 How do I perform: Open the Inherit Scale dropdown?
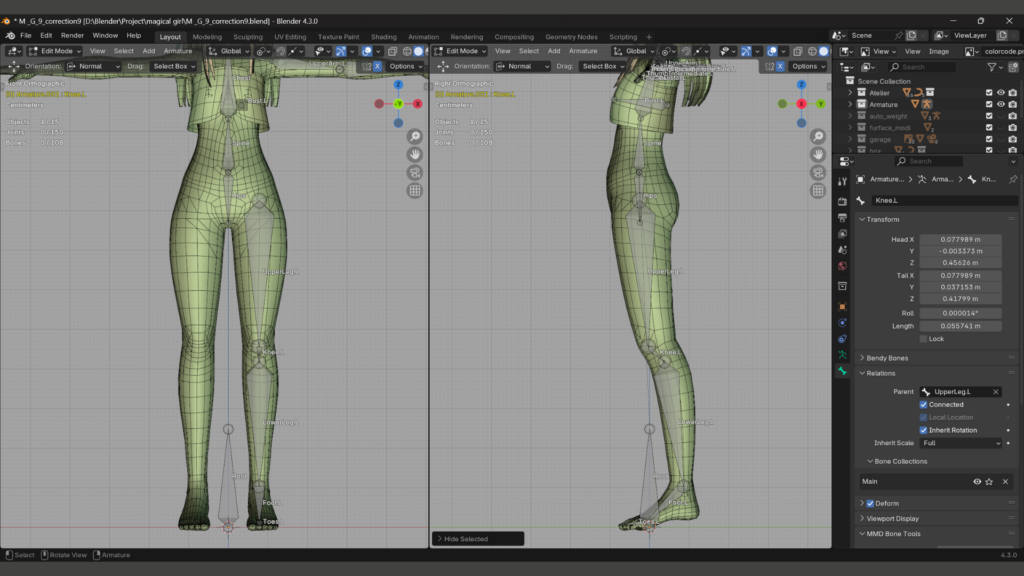point(961,443)
